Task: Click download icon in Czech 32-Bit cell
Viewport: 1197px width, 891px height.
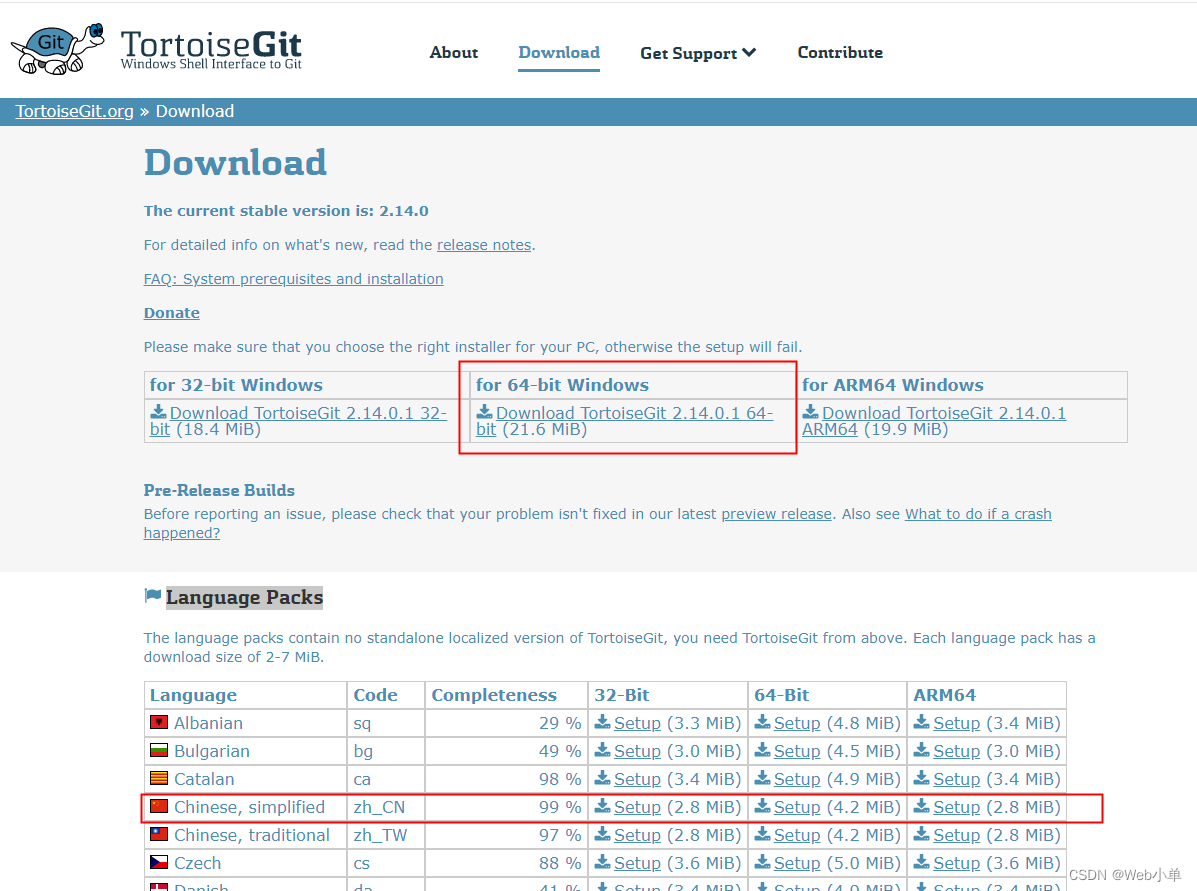Action: (x=602, y=862)
